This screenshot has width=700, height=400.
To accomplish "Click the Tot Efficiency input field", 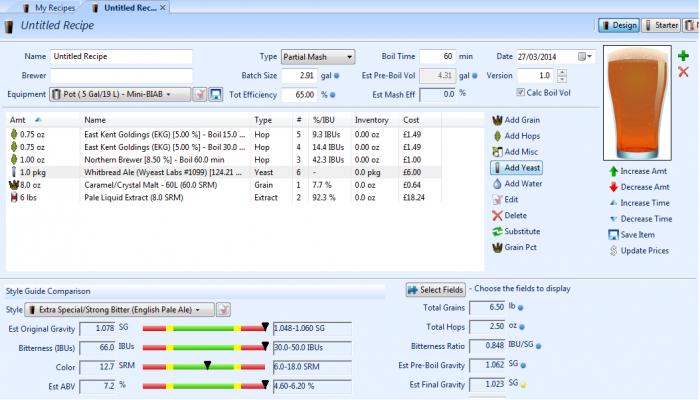I will coord(300,95).
